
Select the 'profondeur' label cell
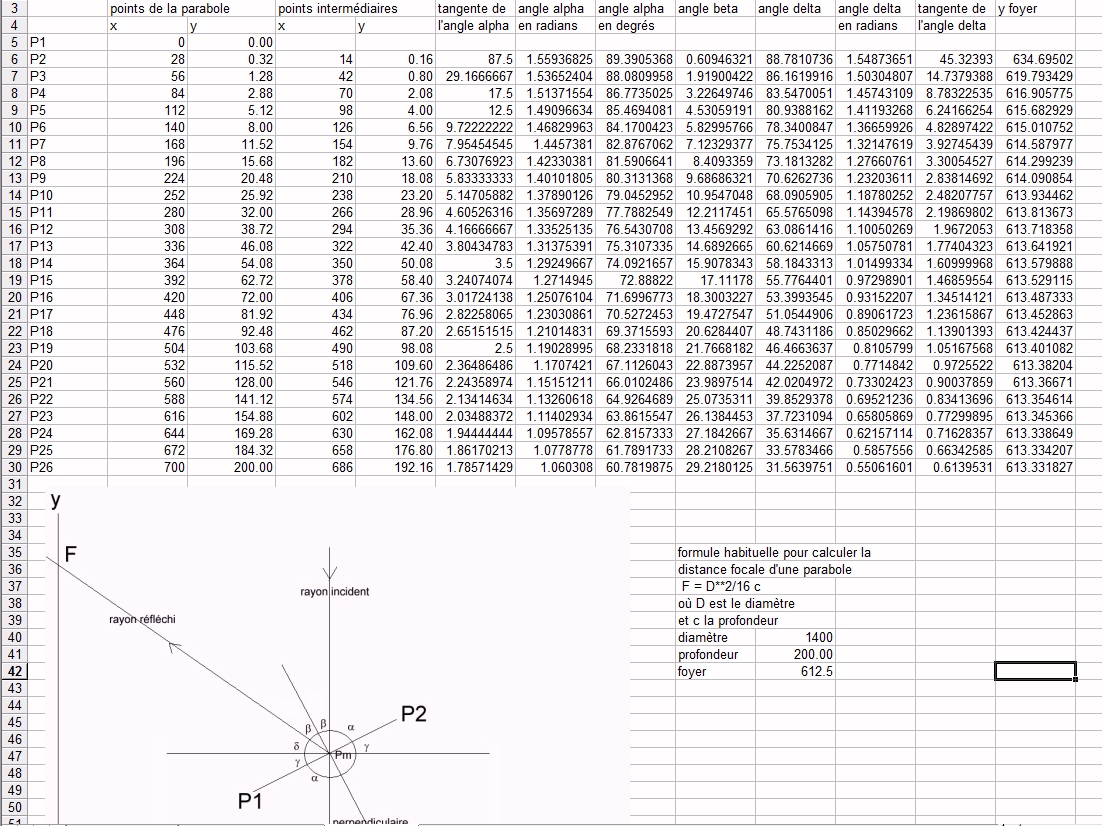tap(715, 654)
